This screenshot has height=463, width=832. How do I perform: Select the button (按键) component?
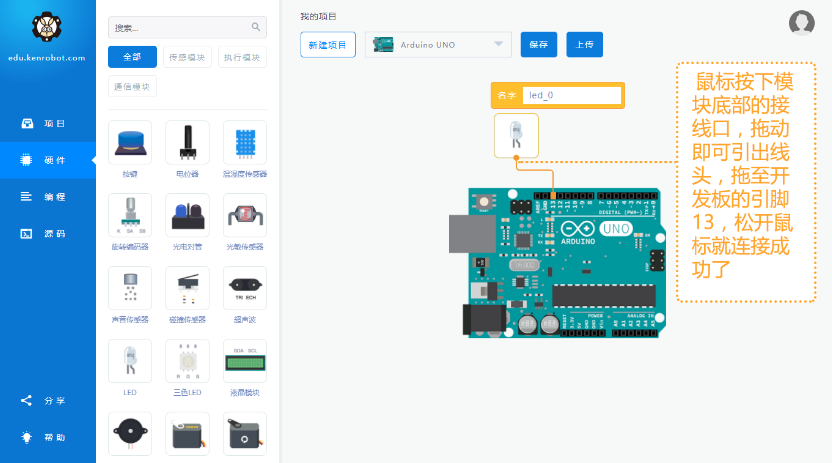pyautogui.click(x=130, y=143)
